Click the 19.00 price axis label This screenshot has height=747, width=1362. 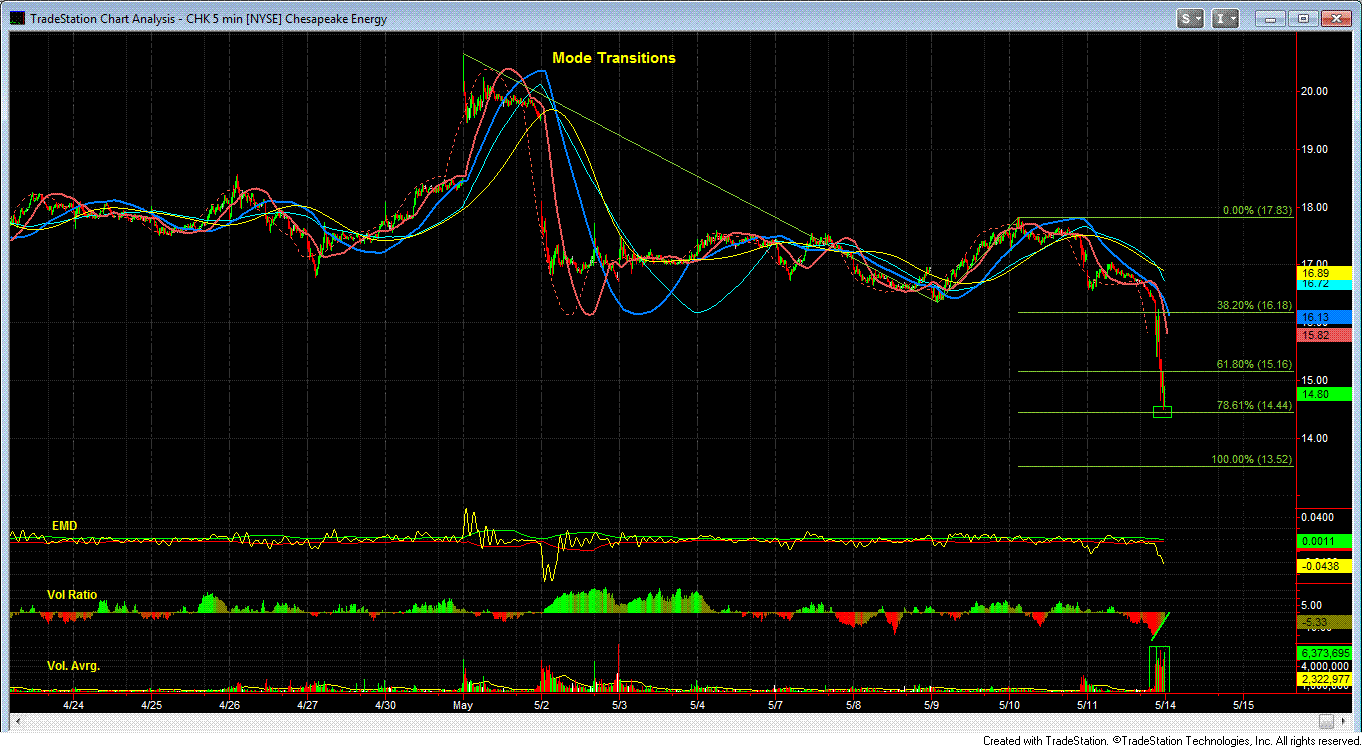1313,149
